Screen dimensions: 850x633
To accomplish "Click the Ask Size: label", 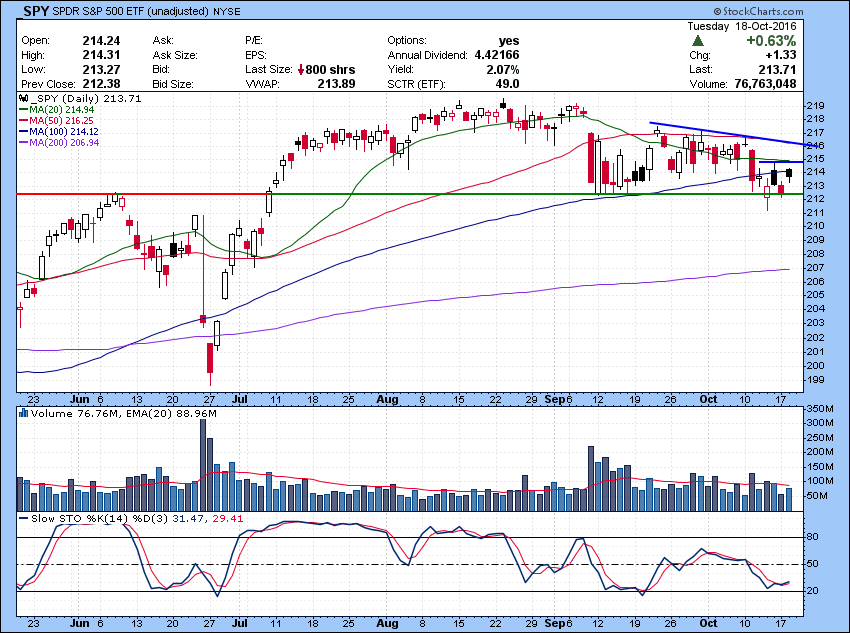I will click(175, 55).
